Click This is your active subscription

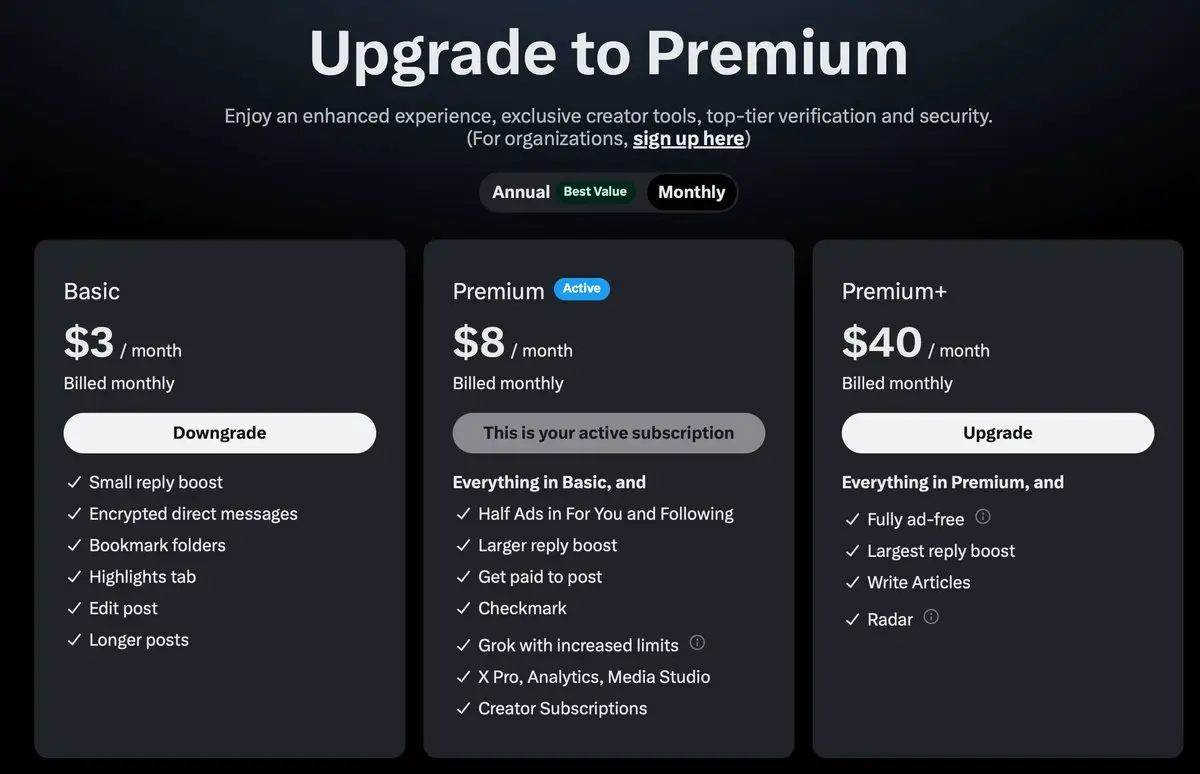click(608, 432)
